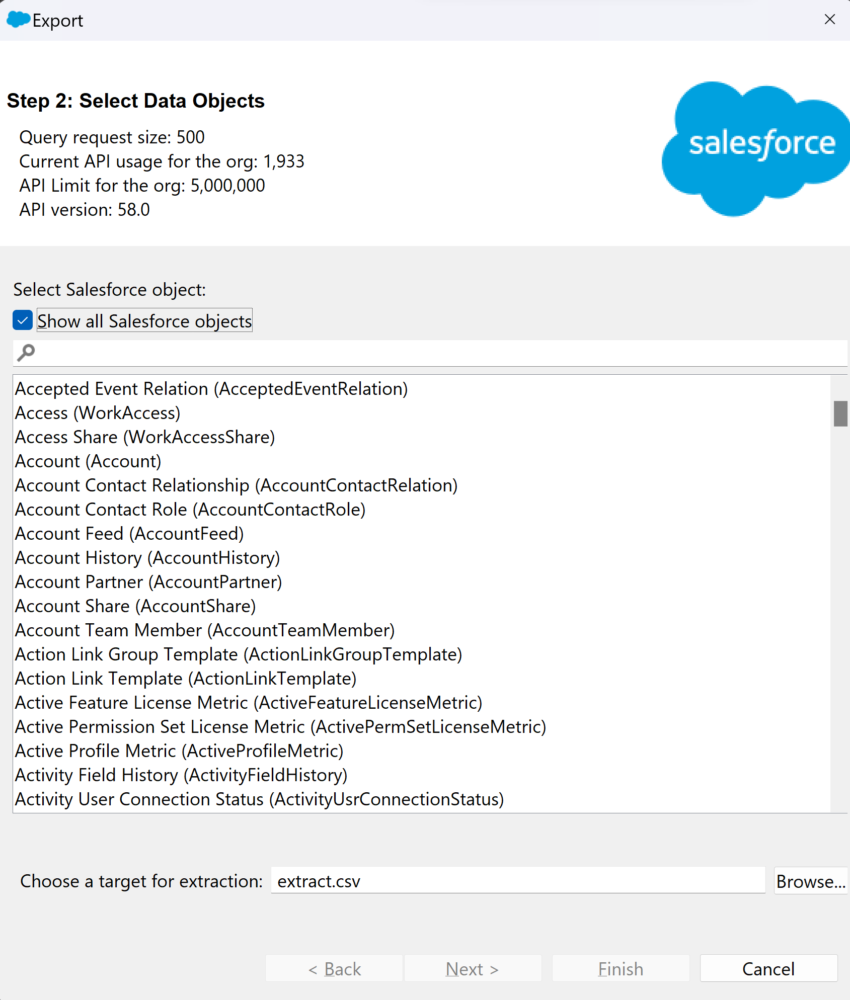This screenshot has width=850, height=1000.
Task: Click the Next button
Action: tap(473, 969)
